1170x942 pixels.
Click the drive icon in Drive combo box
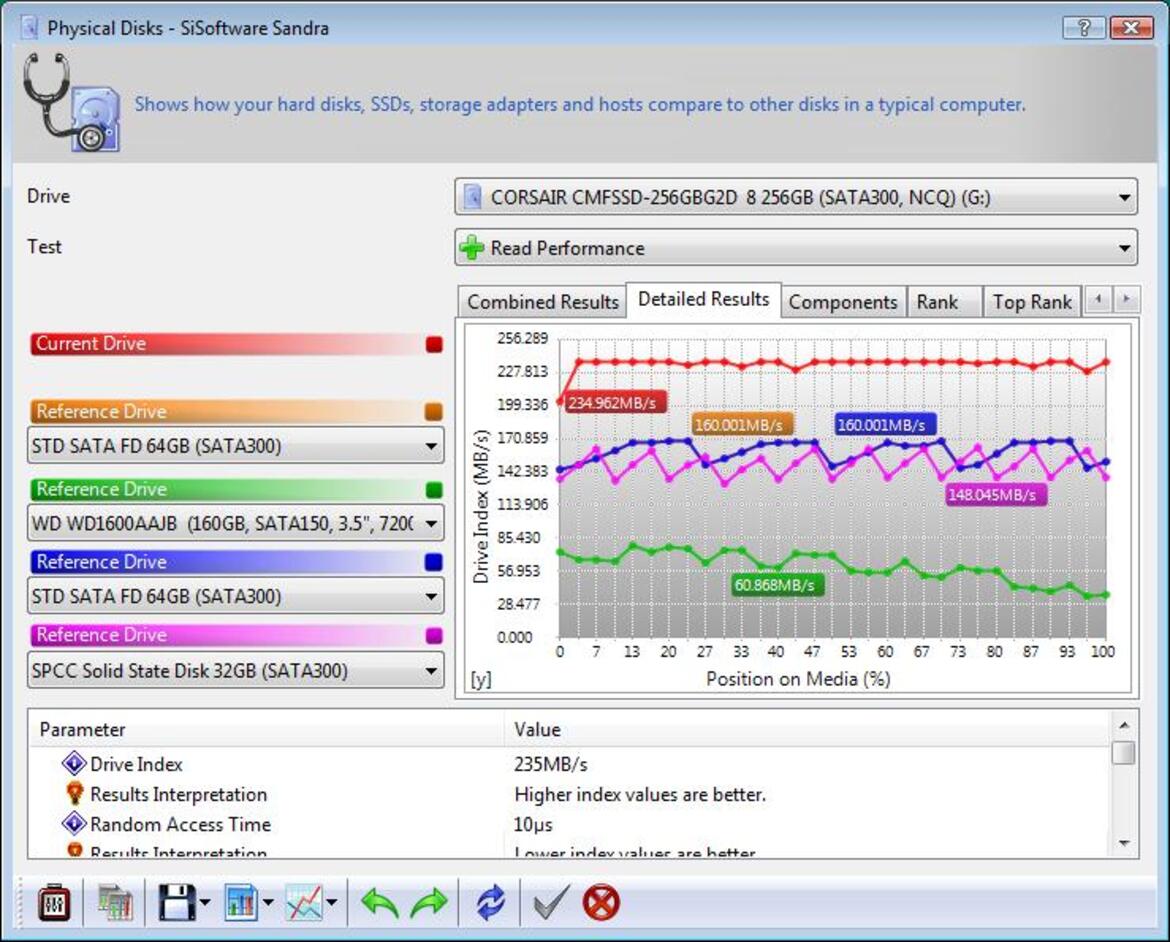[x=472, y=197]
